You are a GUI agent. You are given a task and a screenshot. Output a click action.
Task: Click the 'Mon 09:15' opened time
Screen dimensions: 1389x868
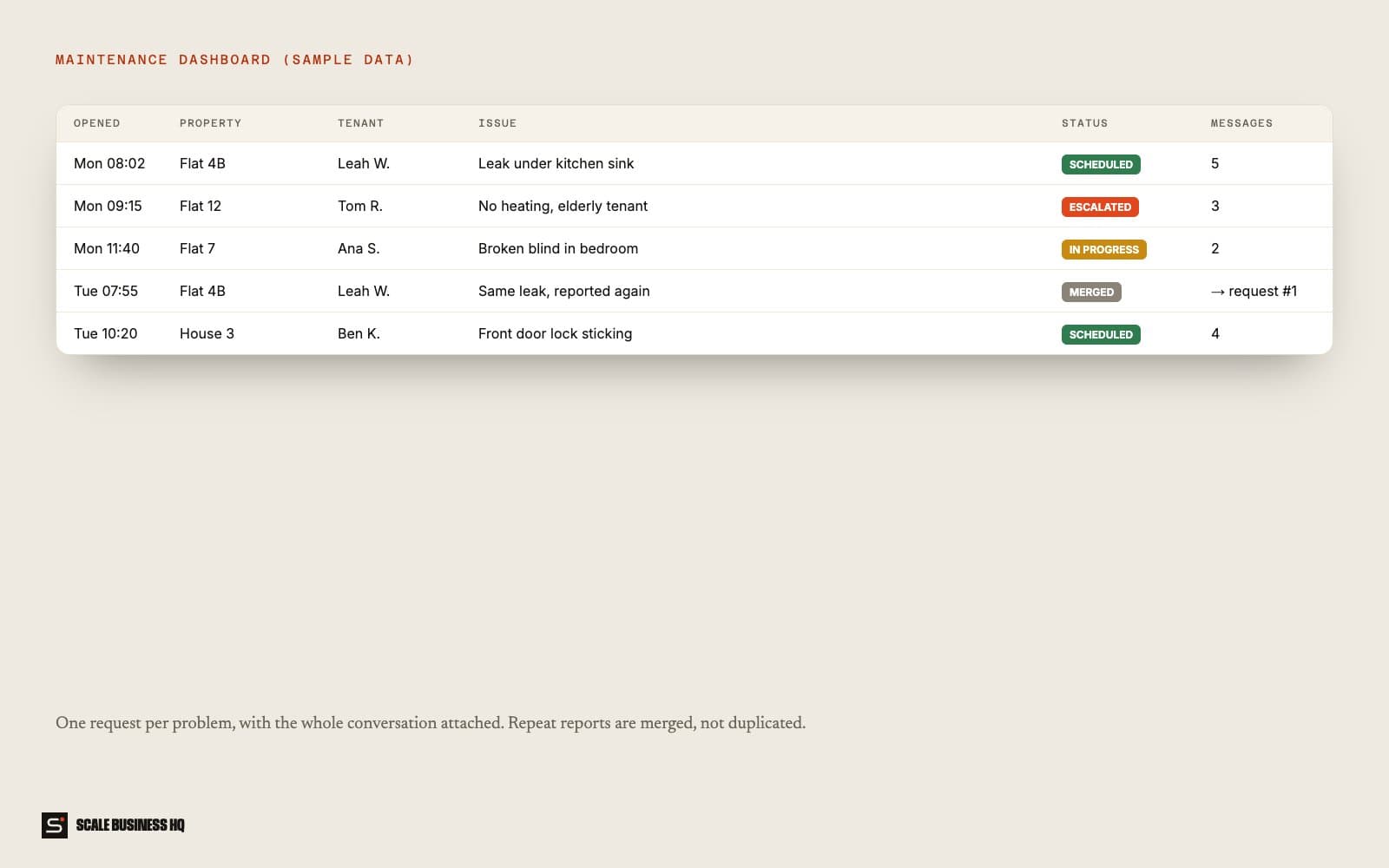tap(108, 206)
